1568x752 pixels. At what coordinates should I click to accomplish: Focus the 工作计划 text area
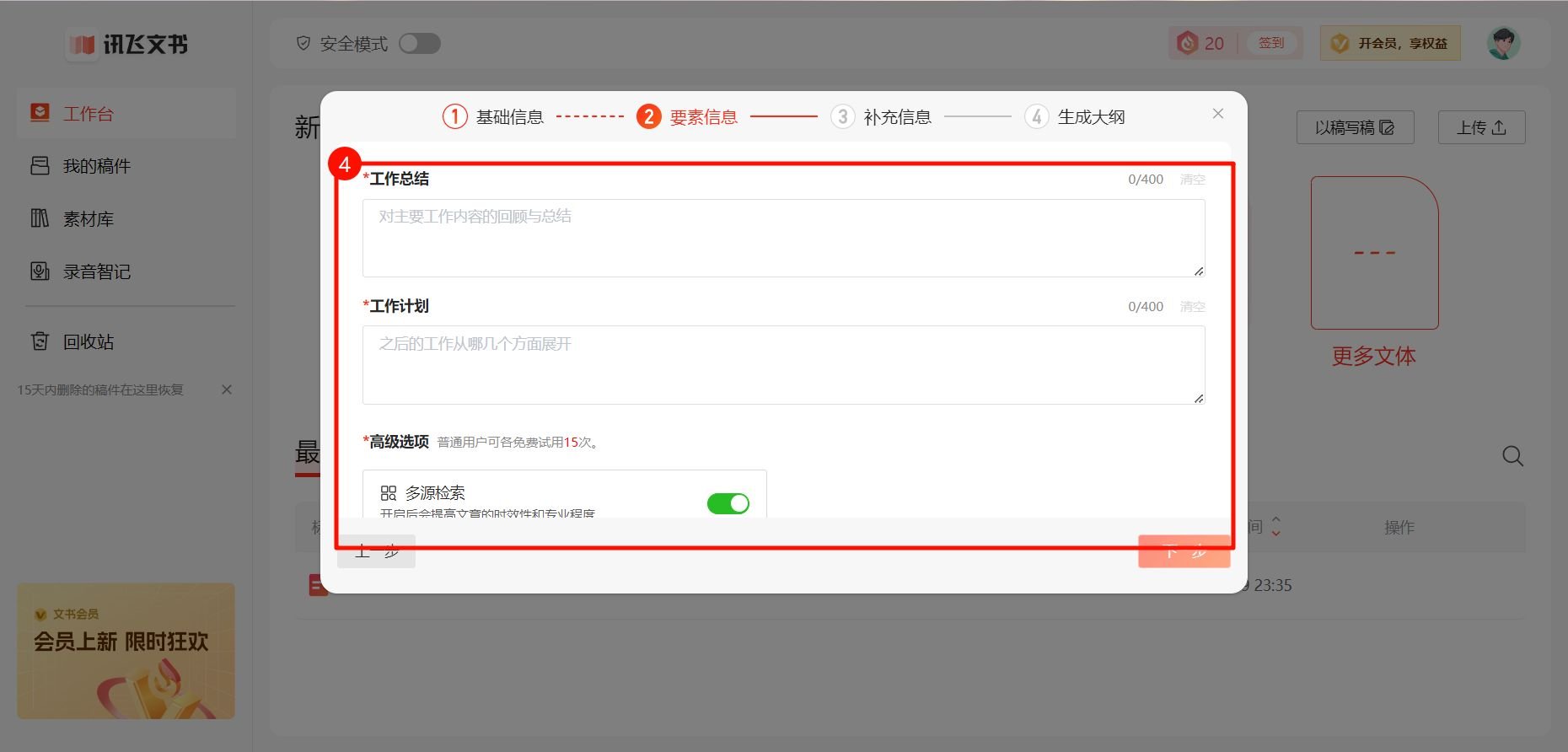pos(784,365)
